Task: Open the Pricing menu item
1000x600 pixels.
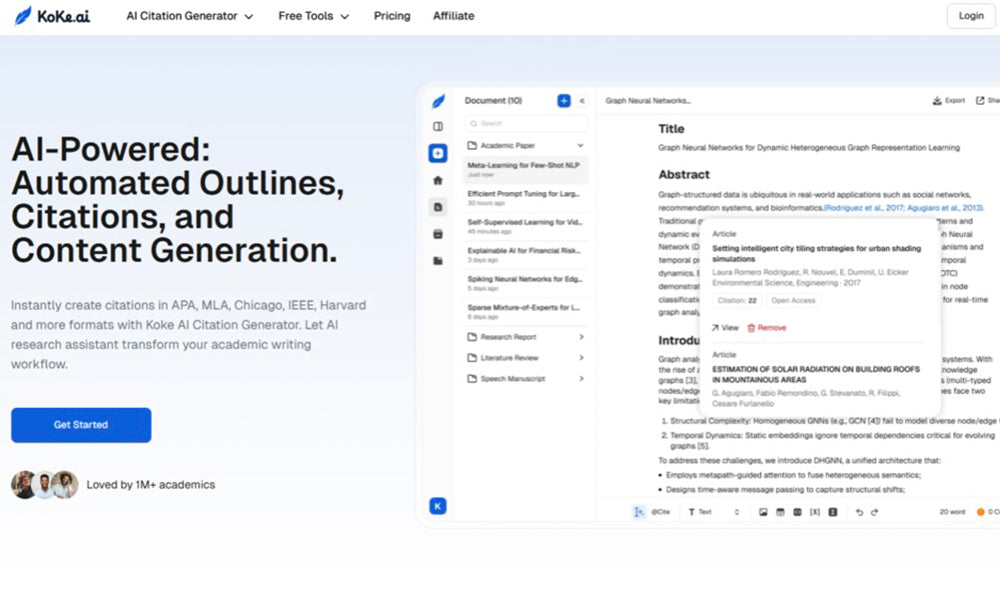Action: pos(391,16)
